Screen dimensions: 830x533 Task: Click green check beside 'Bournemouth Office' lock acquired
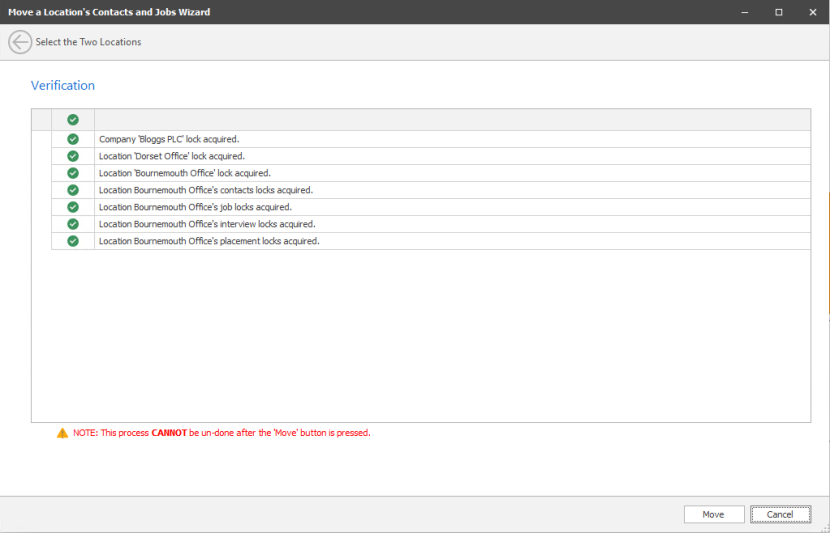tap(73, 173)
